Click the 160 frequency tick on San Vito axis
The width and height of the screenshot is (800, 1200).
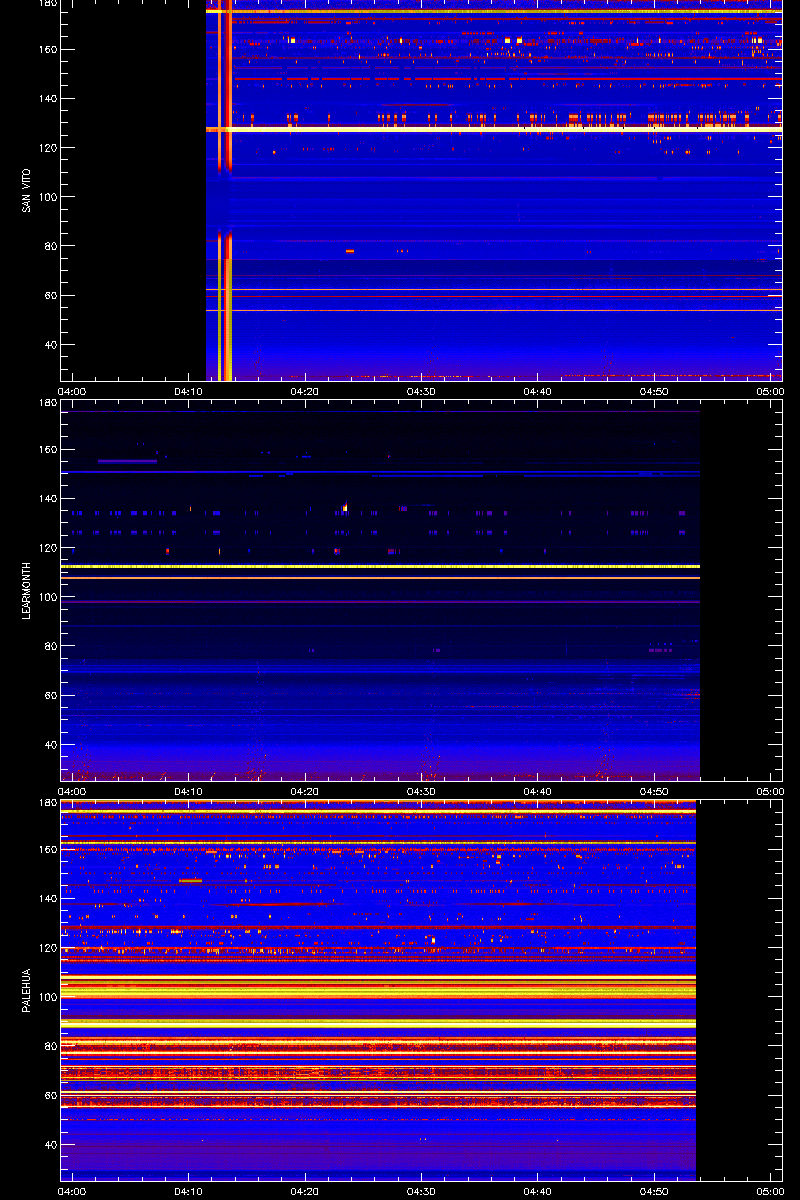point(47,49)
